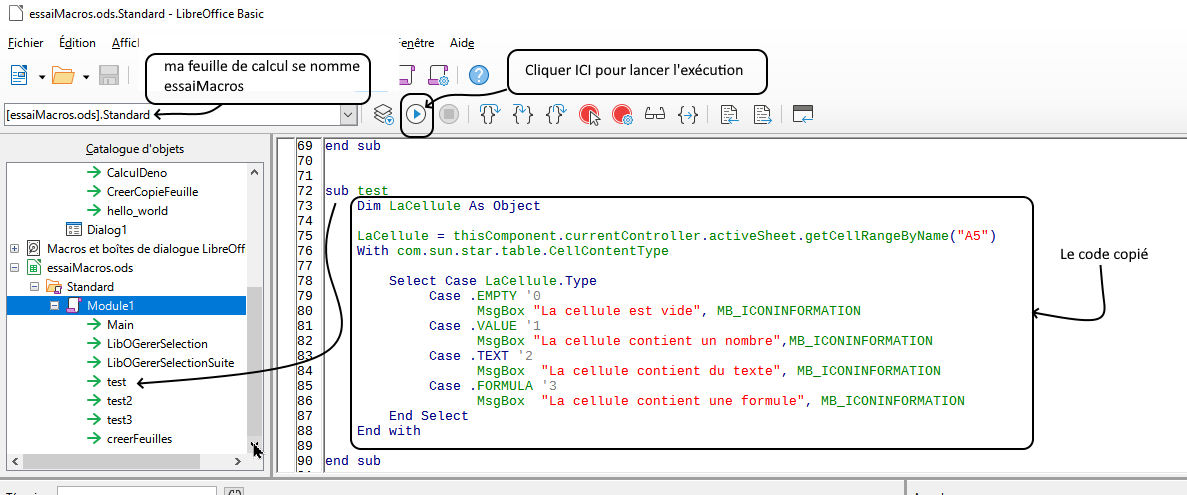Click the catalog horizontal scrollbar left arrow
The image size is (1187, 495).
[14, 461]
